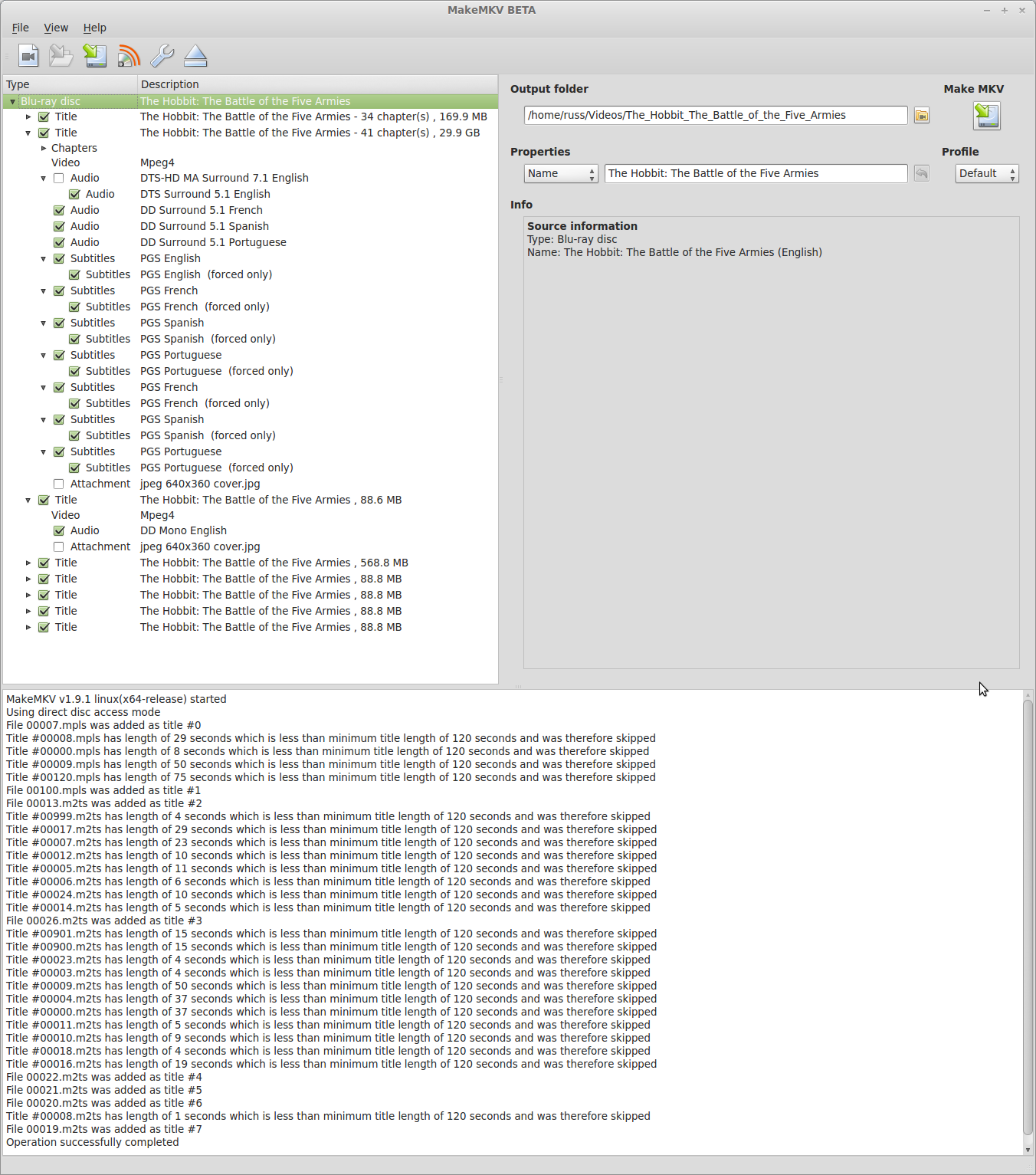The width and height of the screenshot is (1036, 1175).
Task: Expand the Chapters node
Action: (x=44, y=149)
